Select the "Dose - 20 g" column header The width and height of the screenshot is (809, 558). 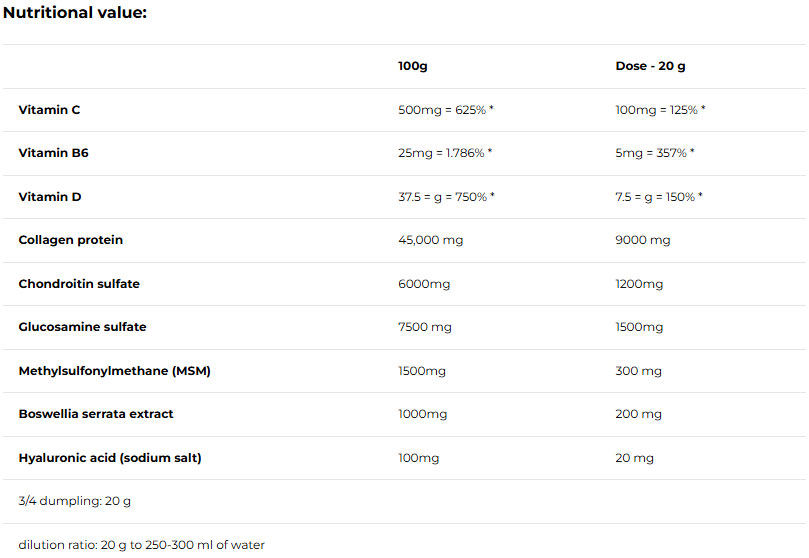(650, 66)
